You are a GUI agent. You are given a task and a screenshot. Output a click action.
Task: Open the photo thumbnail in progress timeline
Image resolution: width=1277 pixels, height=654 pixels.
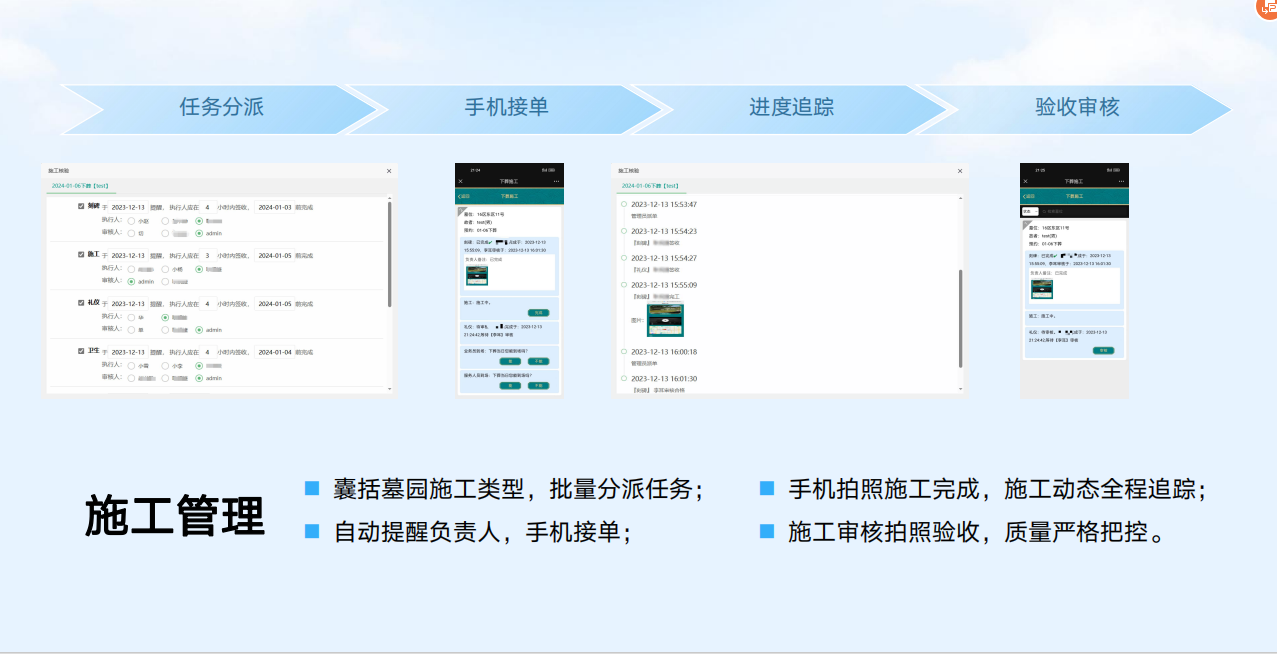[665, 320]
